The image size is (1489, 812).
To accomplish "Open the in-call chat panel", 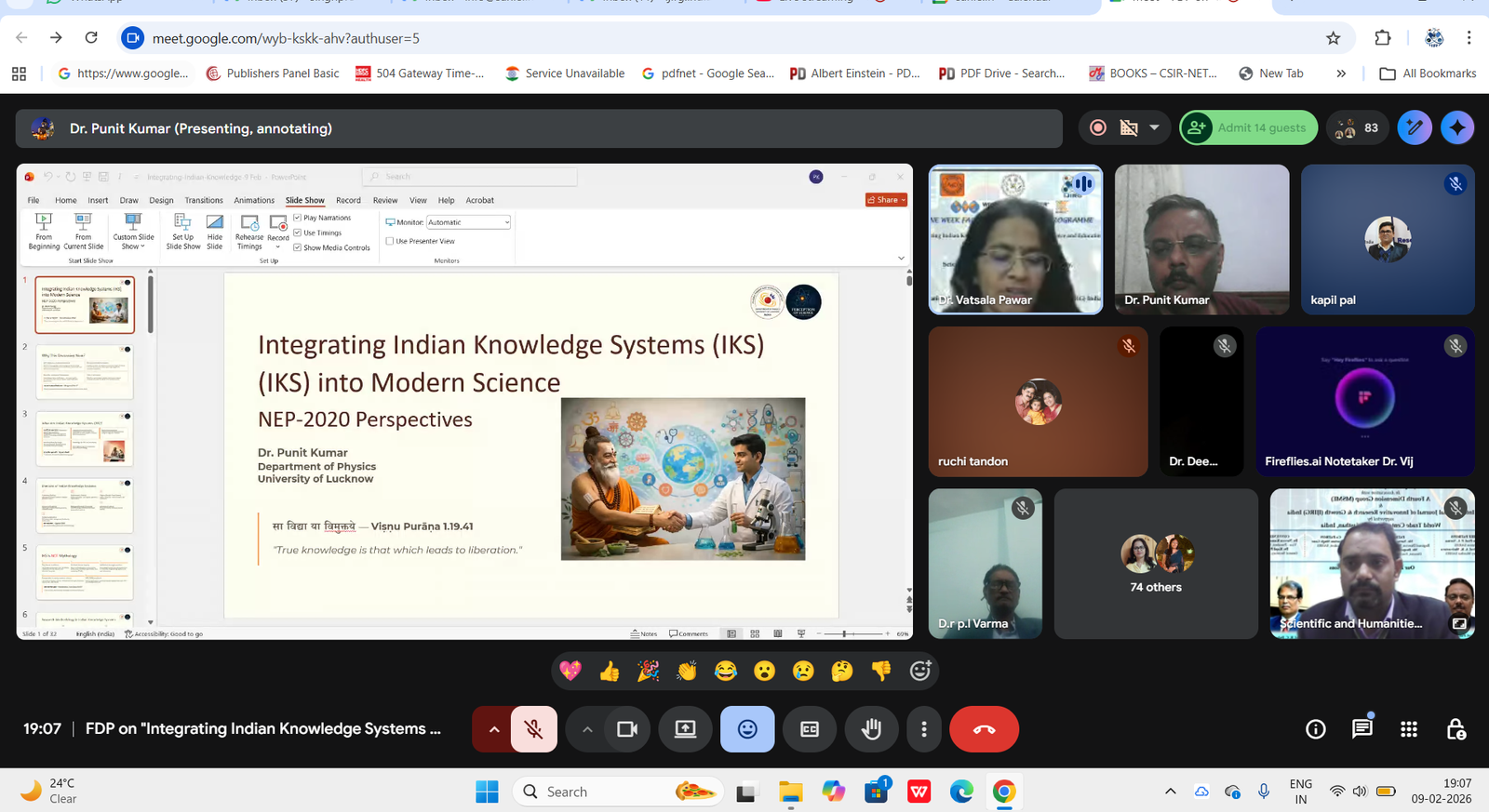I will point(1362,729).
